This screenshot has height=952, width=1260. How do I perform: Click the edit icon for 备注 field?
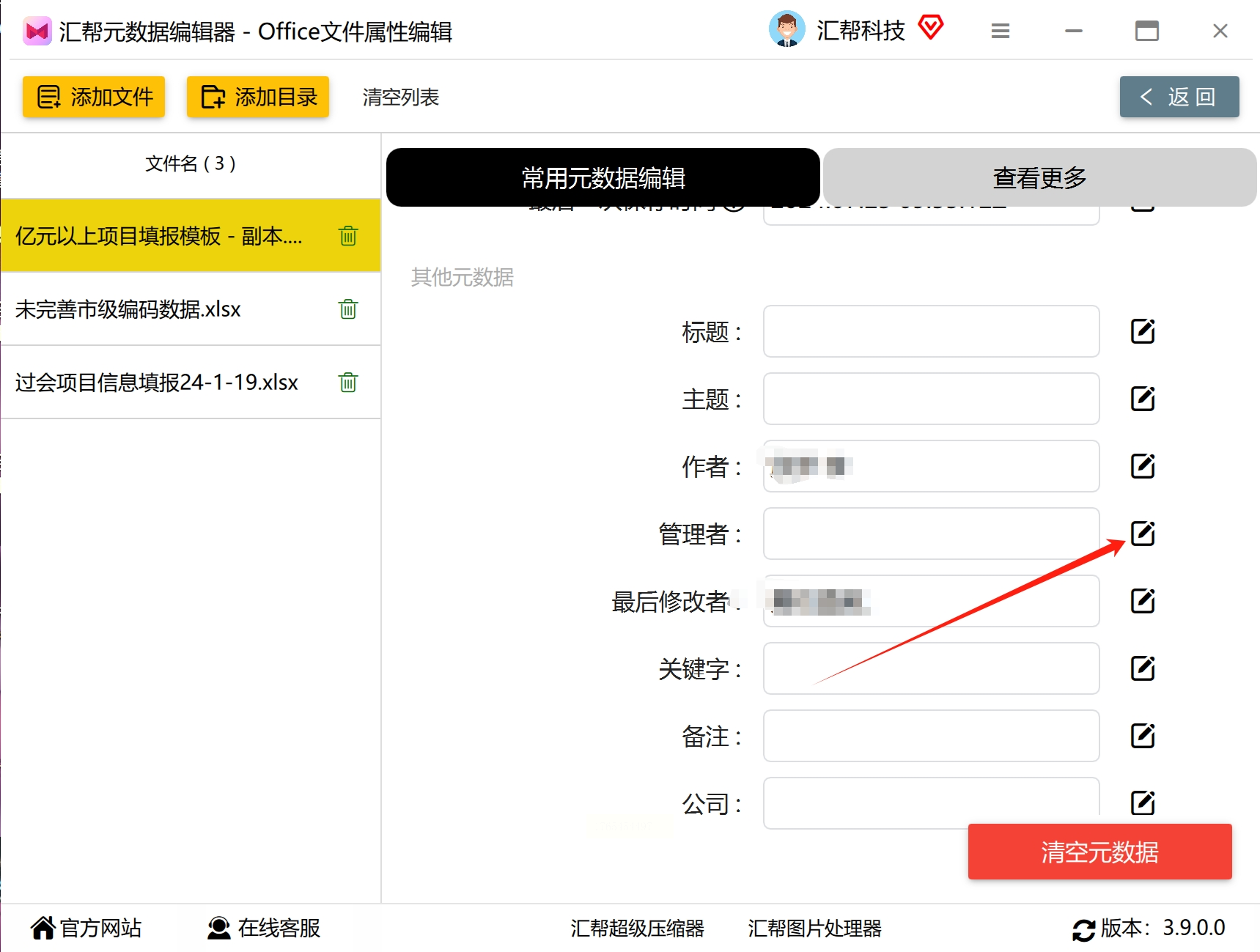(x=1143, y=736)
